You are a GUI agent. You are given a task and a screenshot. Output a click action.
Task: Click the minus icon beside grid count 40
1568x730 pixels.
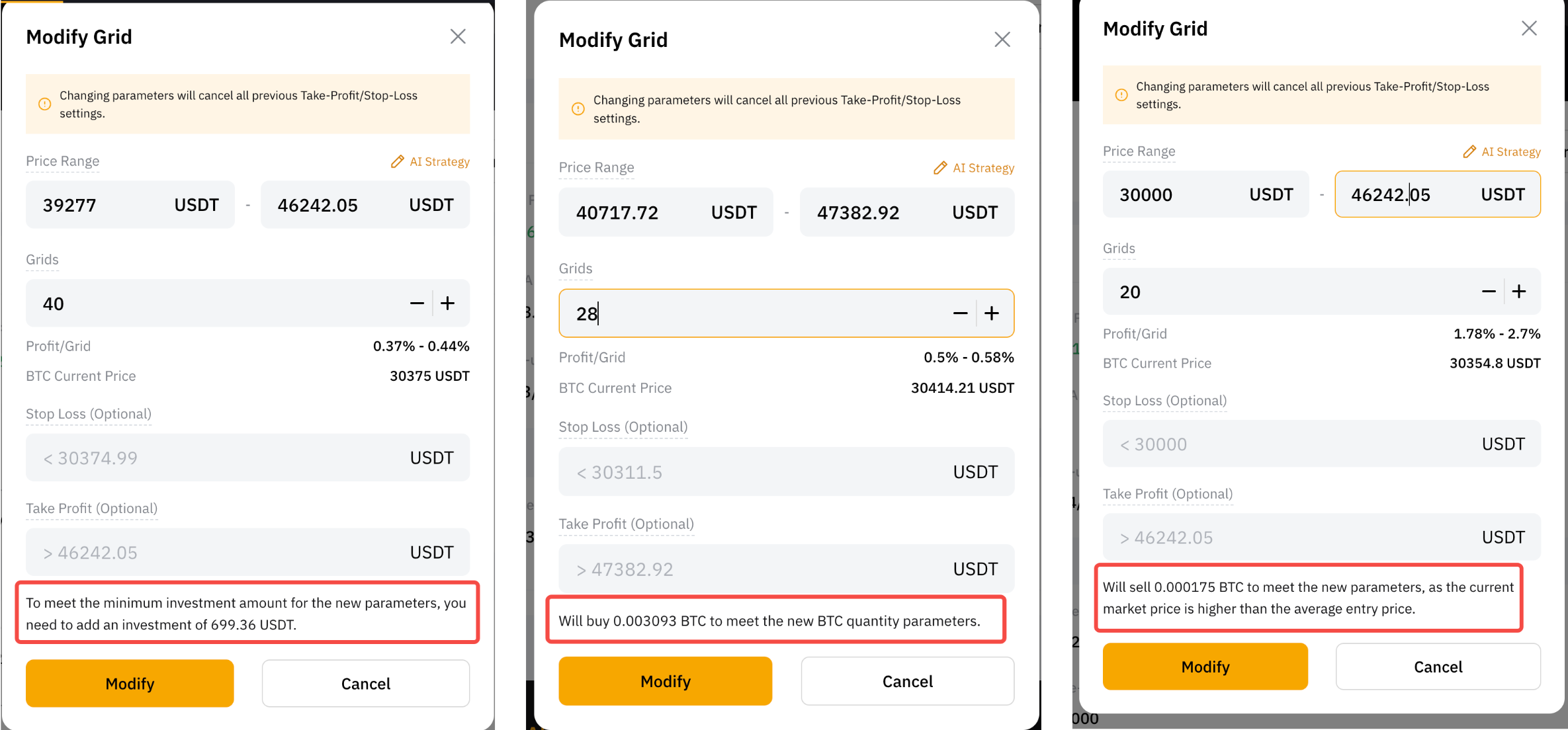click(x=417, y=304)
